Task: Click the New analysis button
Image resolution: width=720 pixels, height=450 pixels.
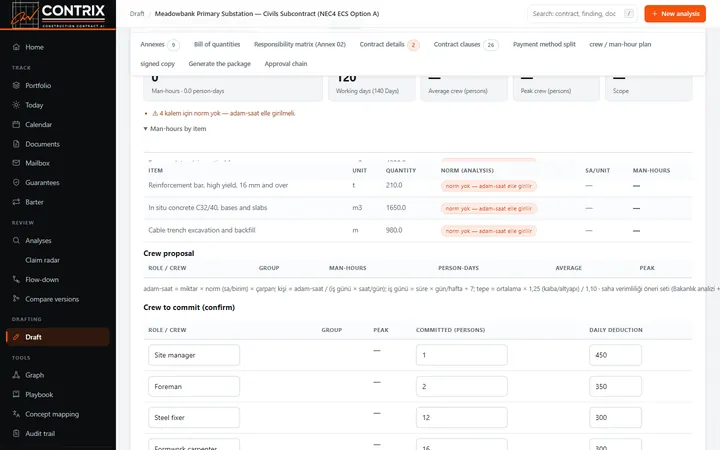Action: (675, 14)
